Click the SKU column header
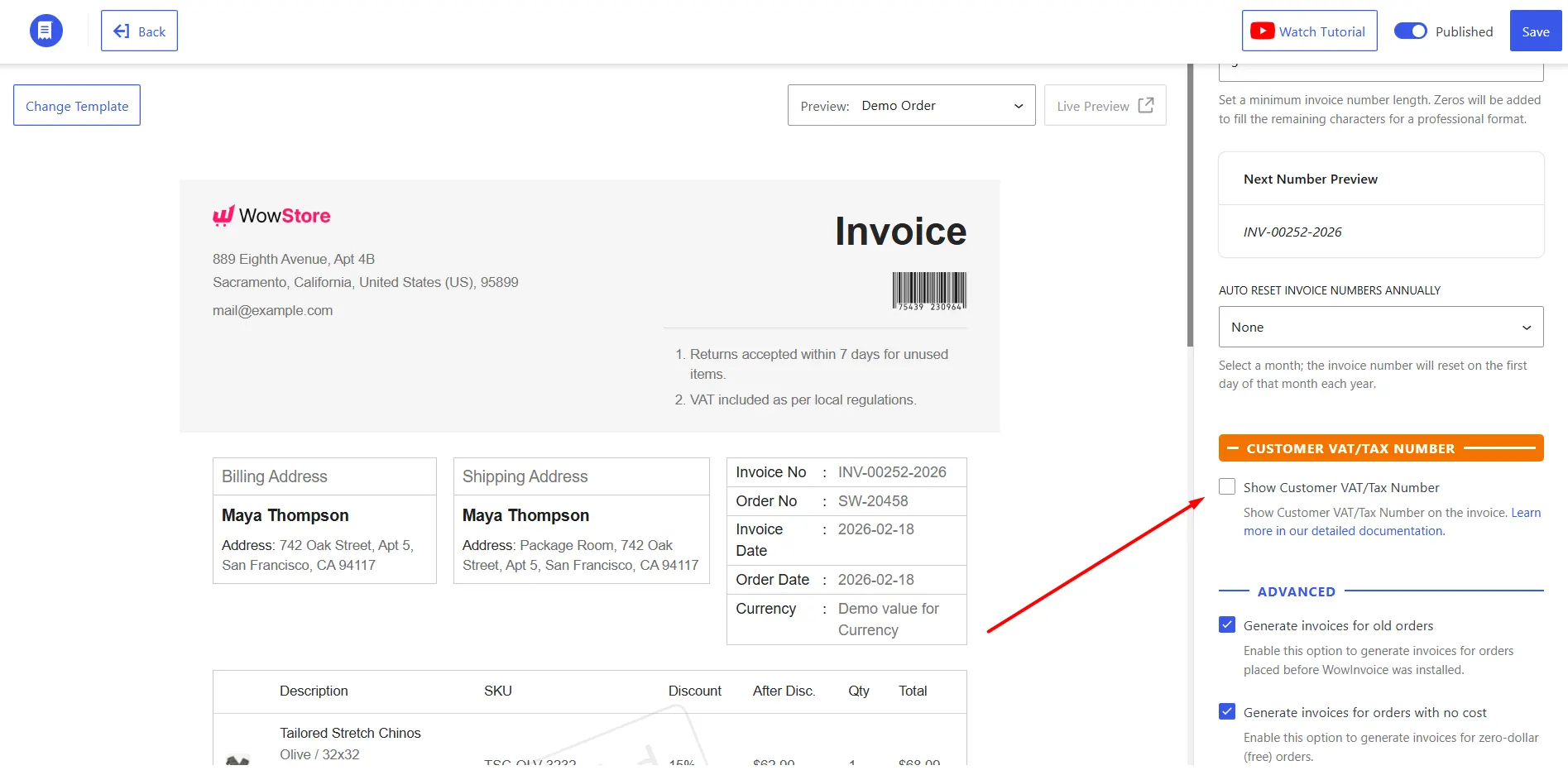The height and width of the screenshot is (775, 1568). pyautogui.click(x=498, y=691)
